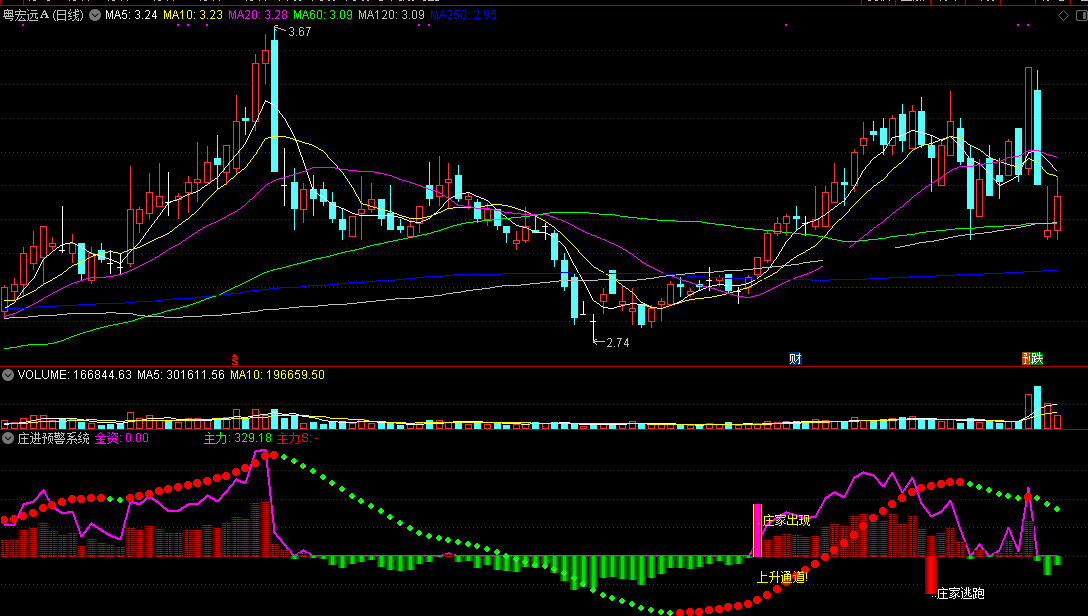Click the 金资: 0.00 value
The height and width of the screenshot is (616, 1088).
pos(122,438)
